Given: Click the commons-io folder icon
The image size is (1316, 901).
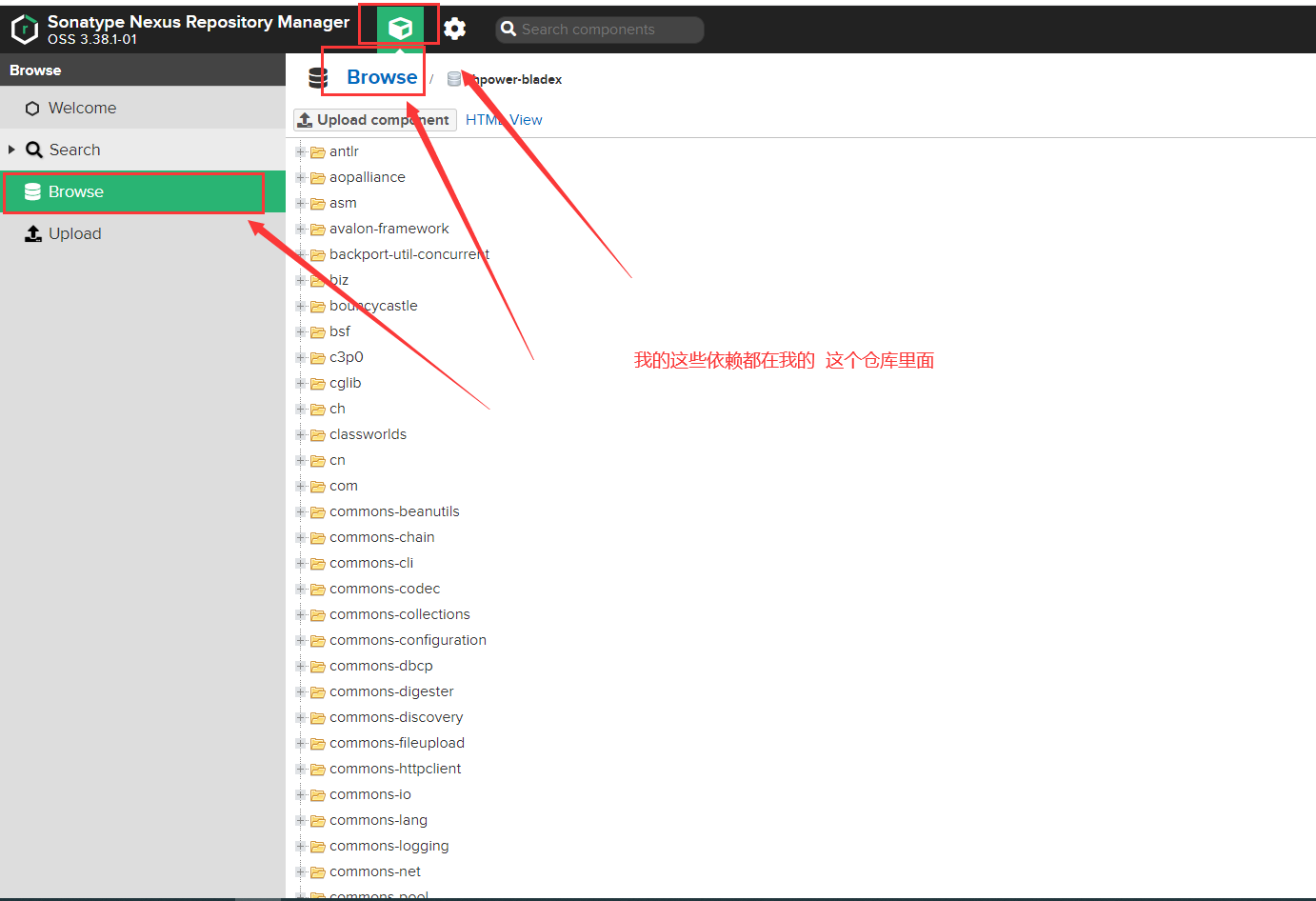Looking at the screenshot, I should pyautogui.click(x=318, y=794).
